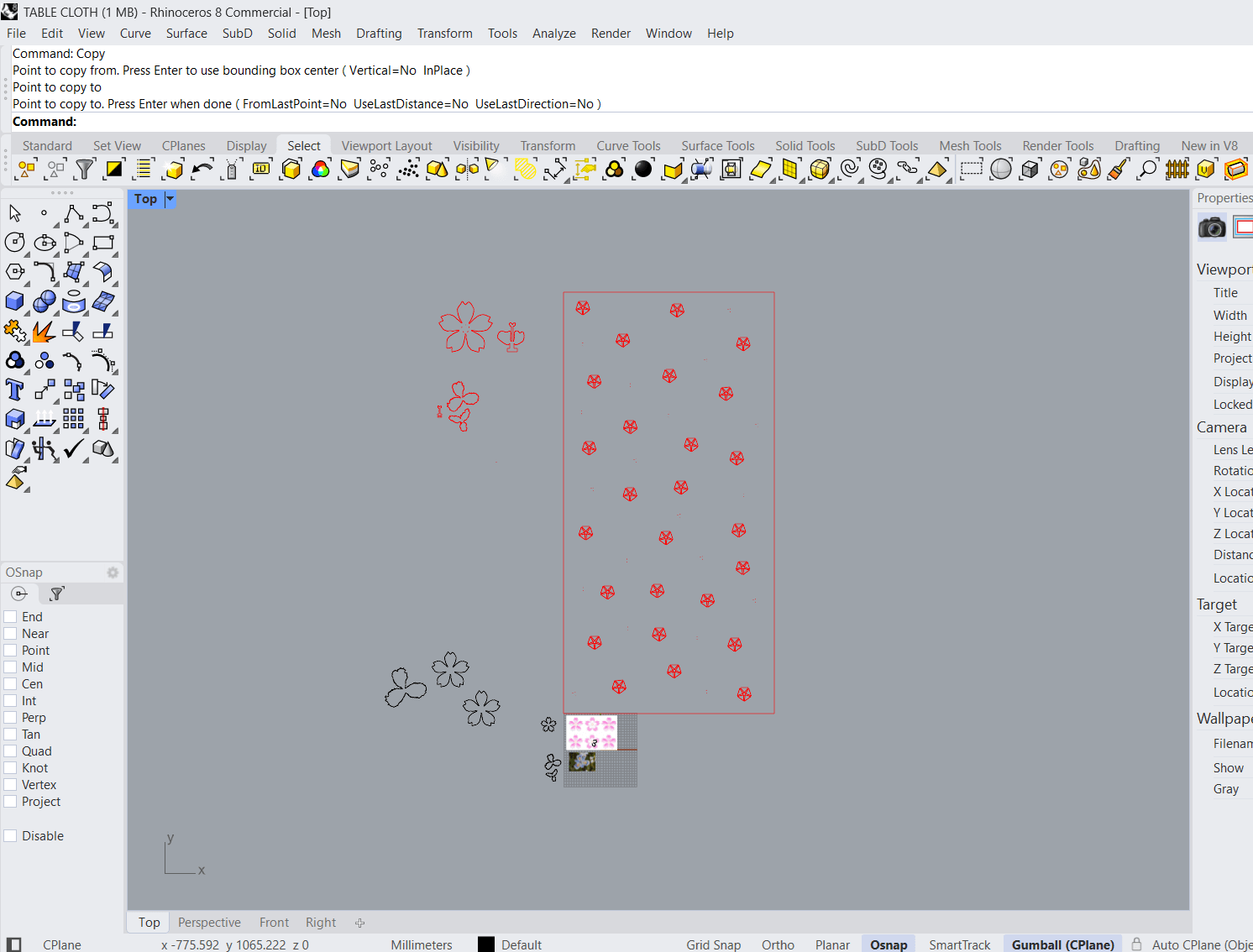Toggle Grid Snap in the status bar
Image resolution: width=1253 pixels, height=952 pixels.
(713, 944)
